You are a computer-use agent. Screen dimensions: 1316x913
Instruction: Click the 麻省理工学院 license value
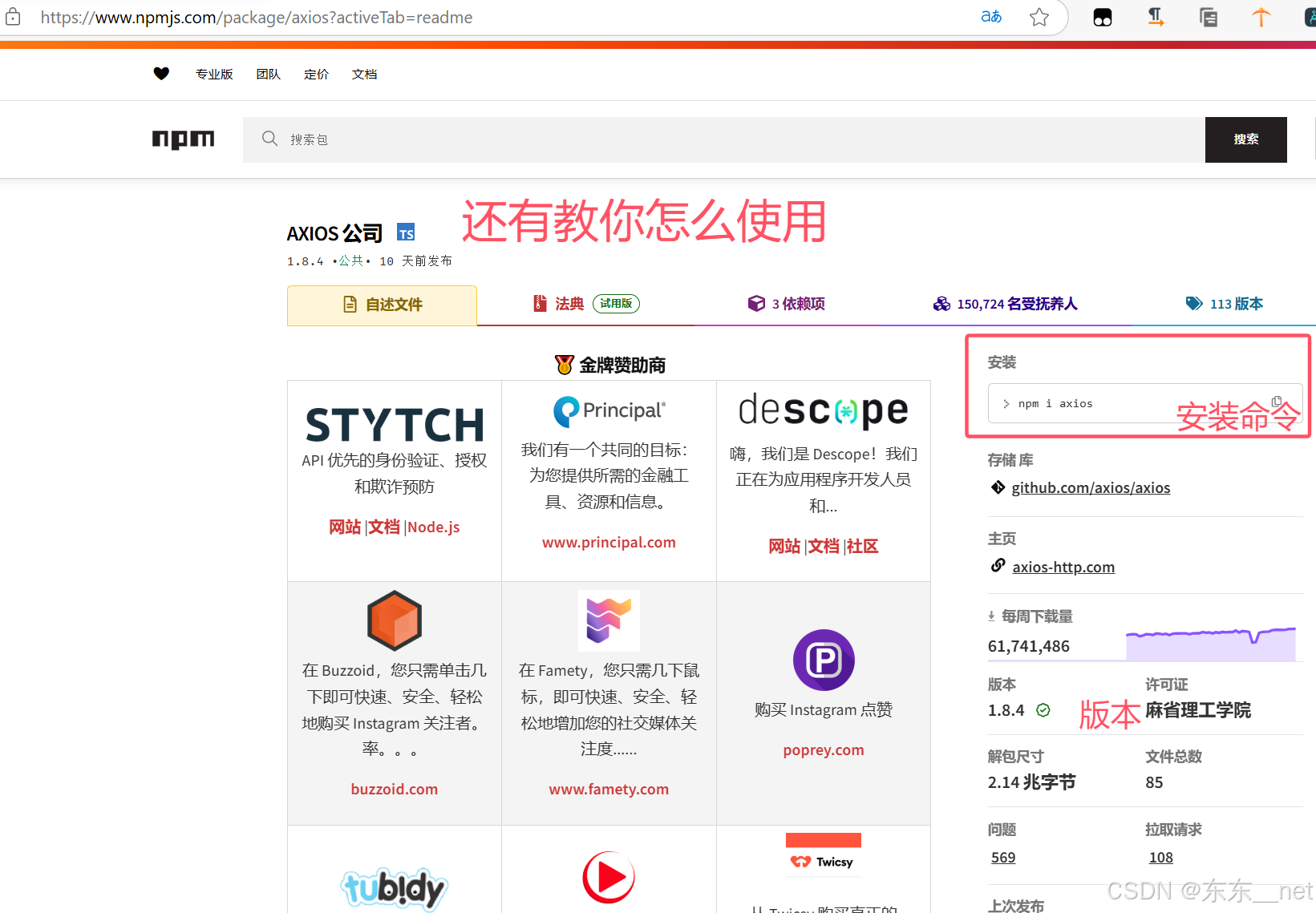(1198, 710)
